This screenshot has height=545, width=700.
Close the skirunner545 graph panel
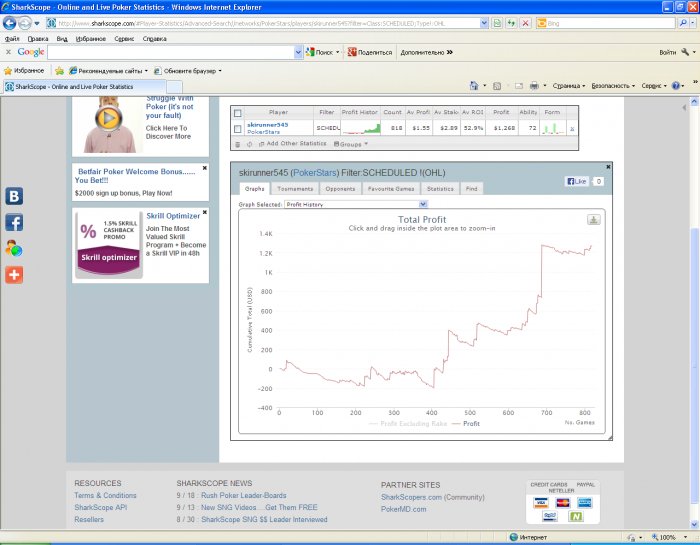pyautogui.click(x=608, y=166)
